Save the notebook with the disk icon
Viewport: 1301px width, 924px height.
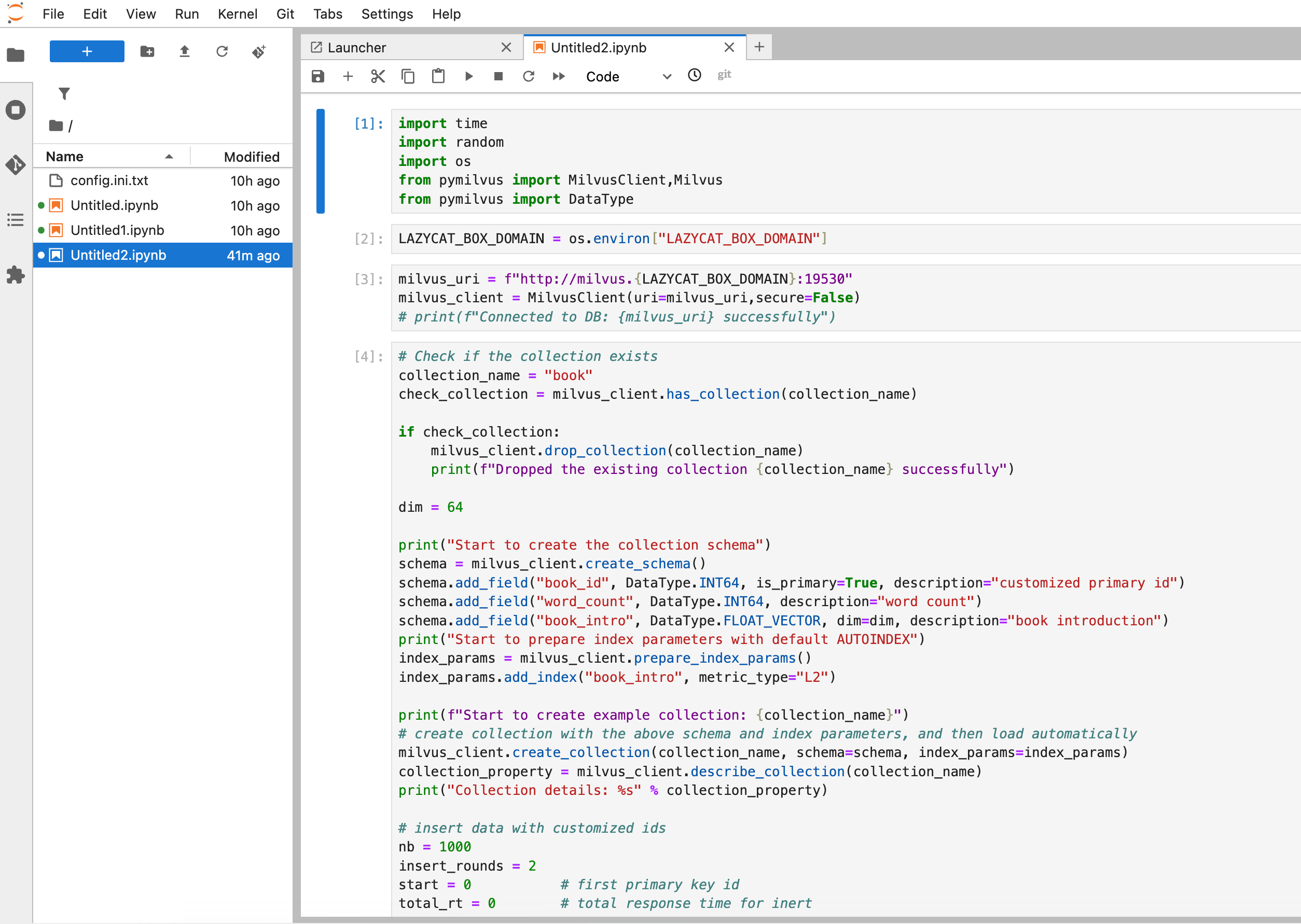point(317,76)
